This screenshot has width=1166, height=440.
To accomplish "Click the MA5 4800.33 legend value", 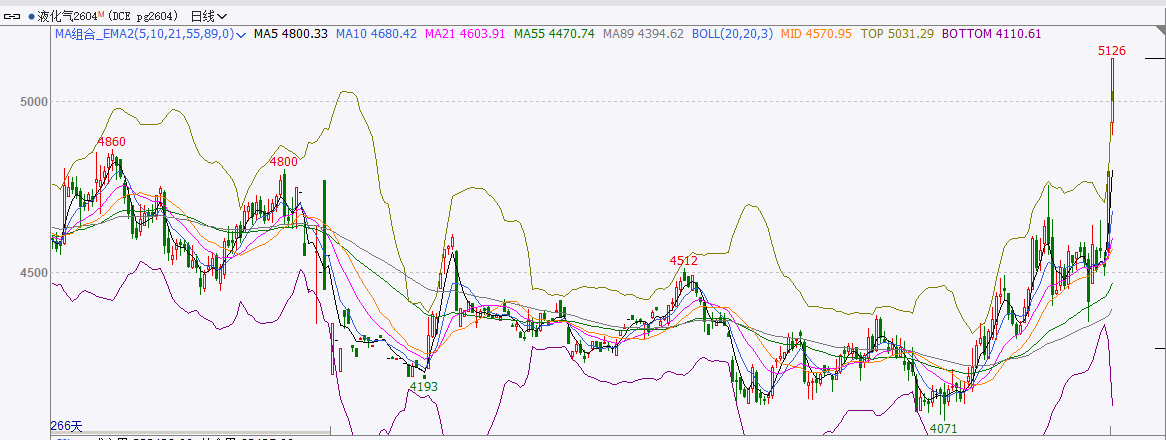I will (x=291, y=33).
